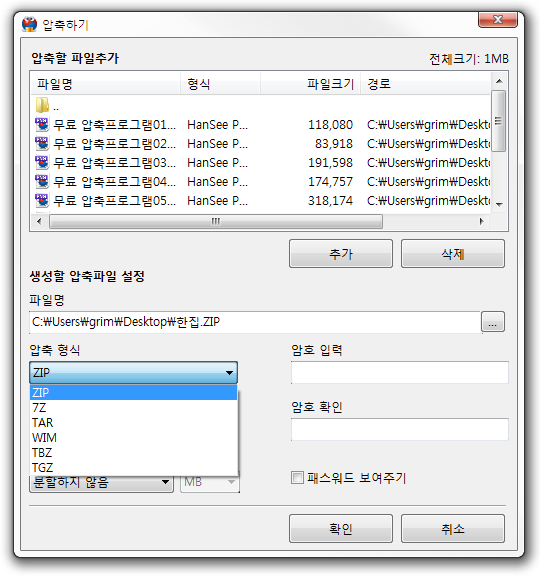
Task: Click the 삭제 button
Action: tap(453, 254)
